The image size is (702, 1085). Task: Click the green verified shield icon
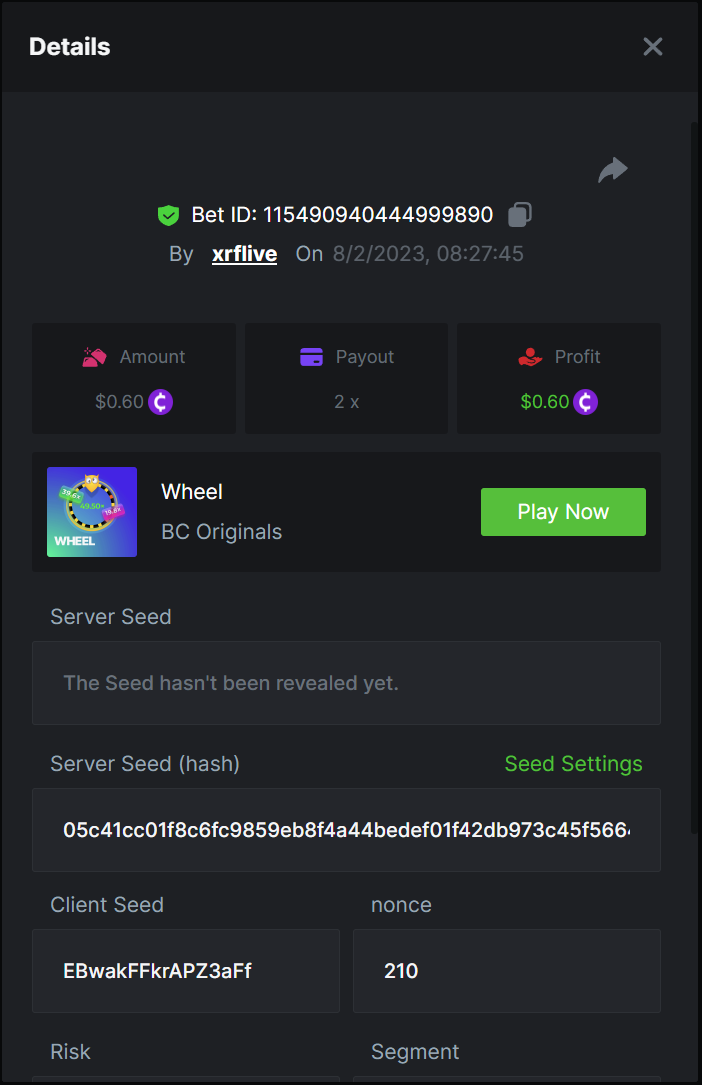click(168, 215)
